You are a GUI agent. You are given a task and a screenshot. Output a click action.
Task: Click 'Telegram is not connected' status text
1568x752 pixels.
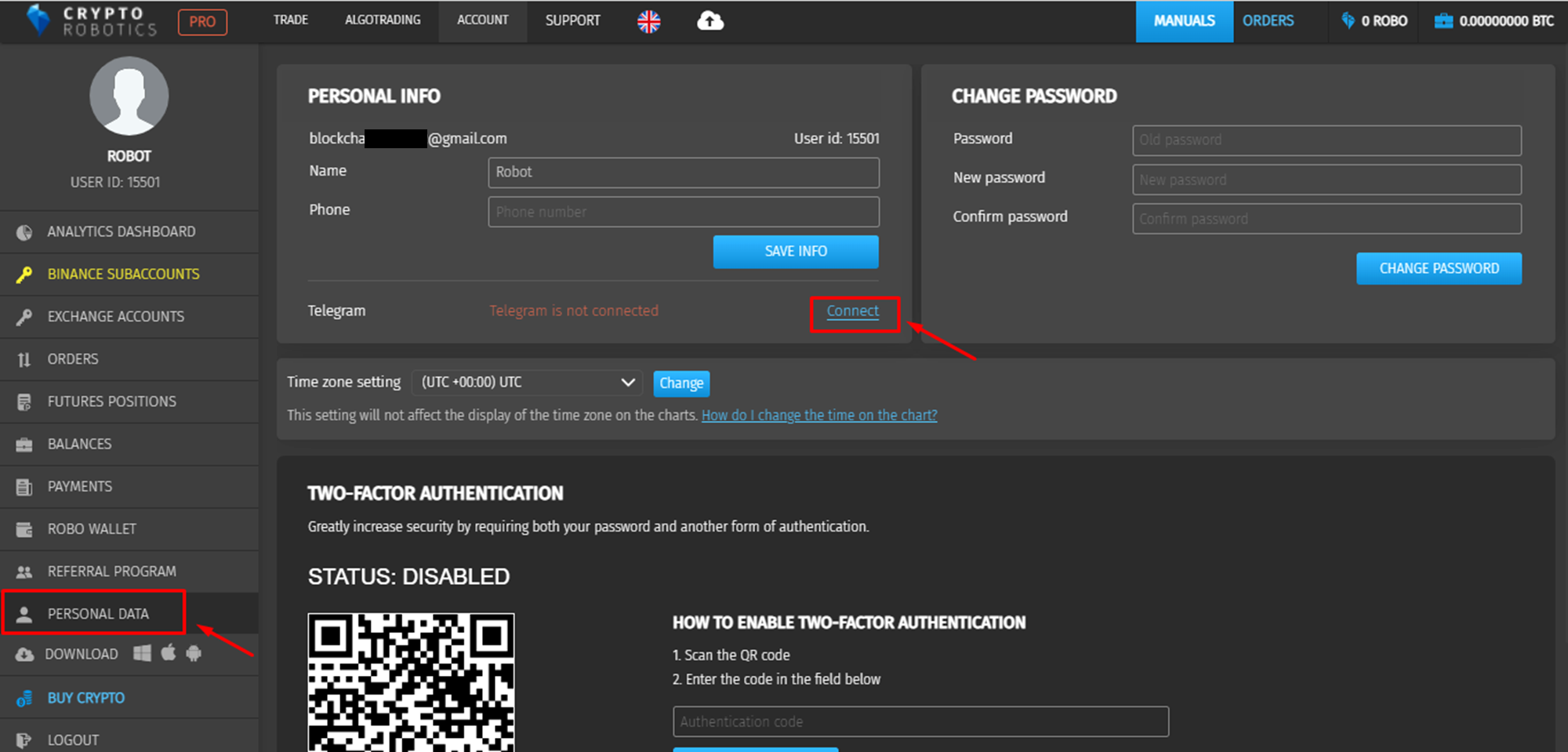coord(574,311)
